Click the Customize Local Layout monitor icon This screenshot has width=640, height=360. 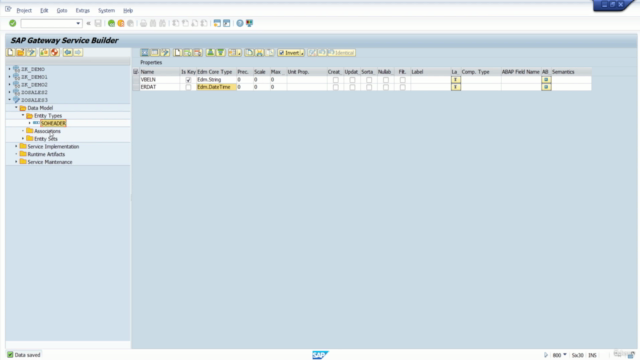pos(249,23)
